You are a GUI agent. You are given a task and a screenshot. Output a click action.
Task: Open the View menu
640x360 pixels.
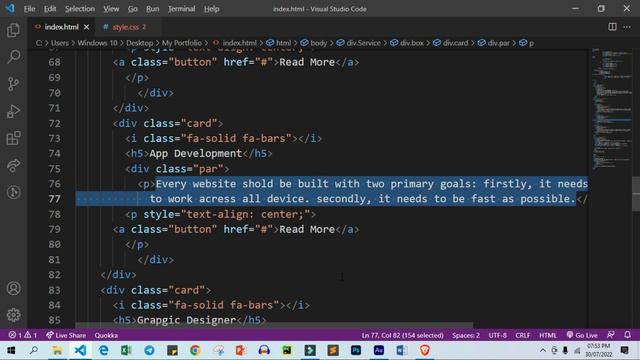point(111,9)
